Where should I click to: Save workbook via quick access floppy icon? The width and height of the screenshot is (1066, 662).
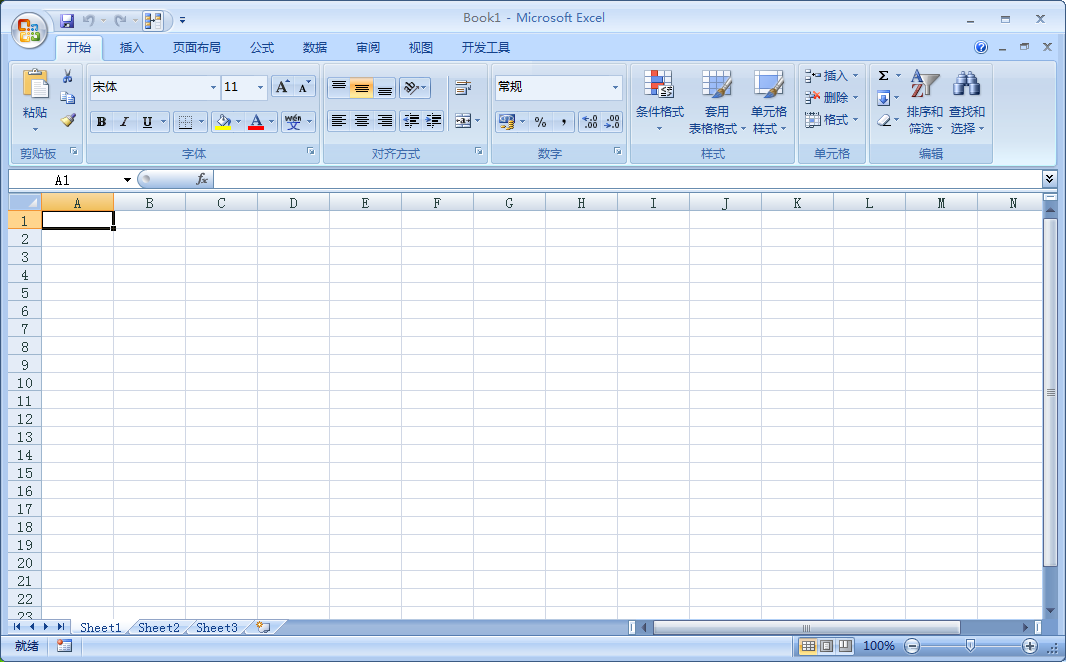[x=67, y=20]
